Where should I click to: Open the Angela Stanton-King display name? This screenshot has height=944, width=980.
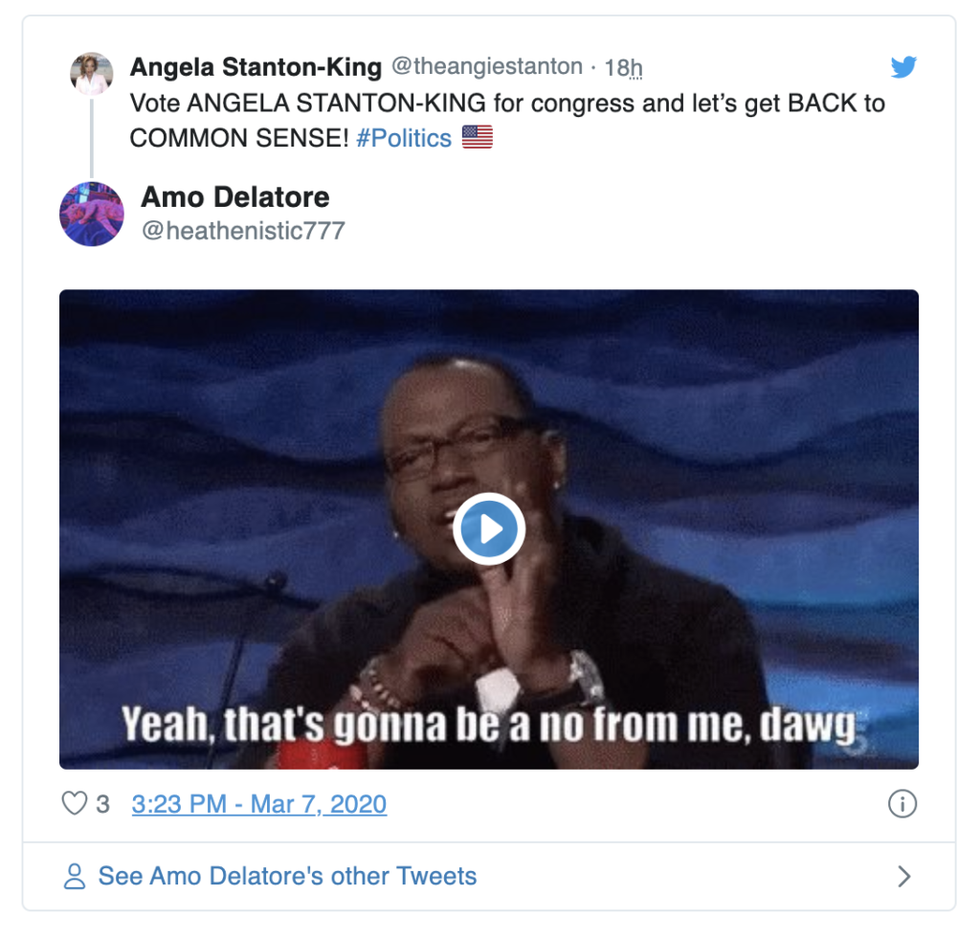pyautogui.click(x=256, y=67)
